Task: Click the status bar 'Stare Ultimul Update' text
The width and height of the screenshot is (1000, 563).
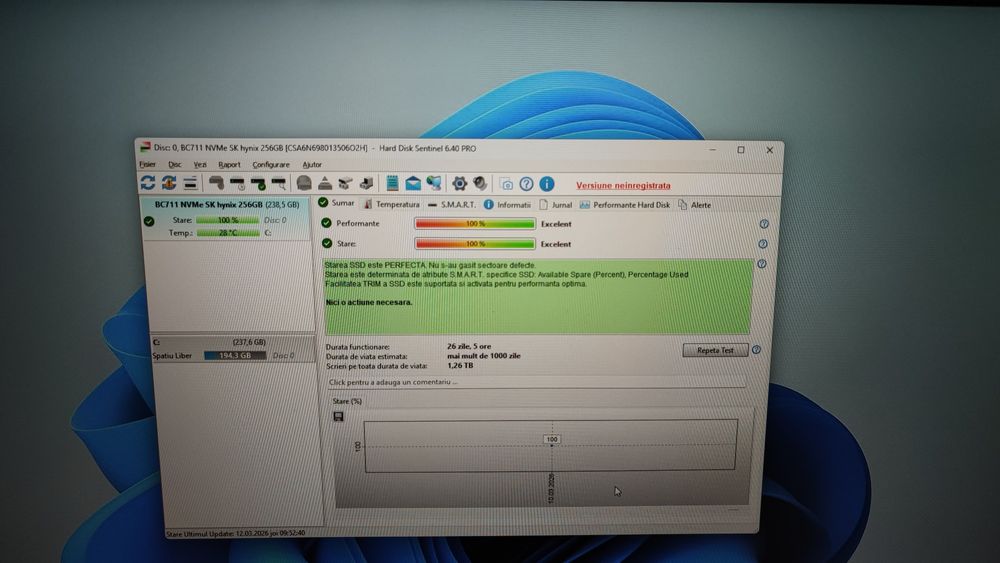Action: point(235,533)
